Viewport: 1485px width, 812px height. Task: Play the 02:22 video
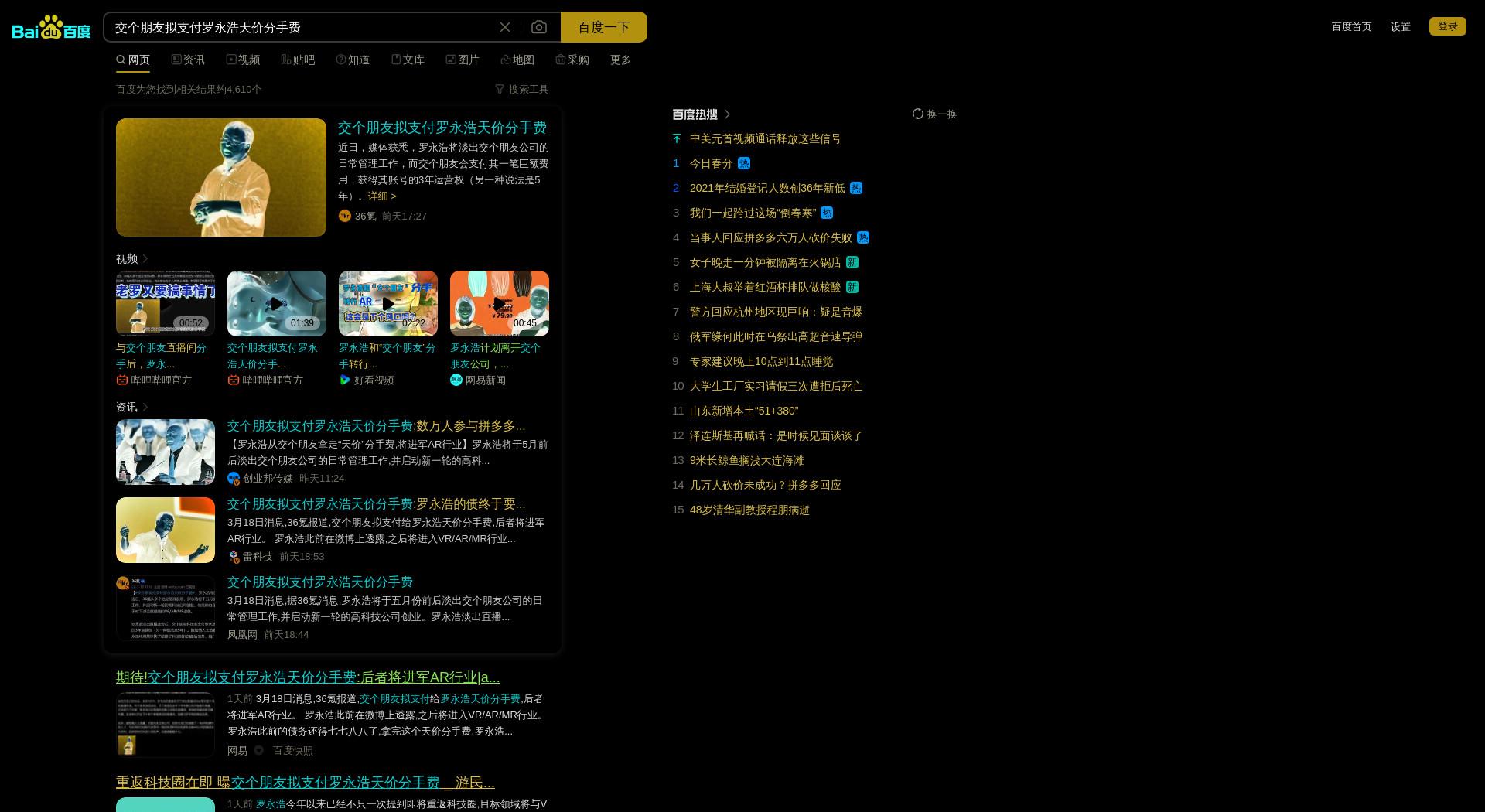point(388,303)
